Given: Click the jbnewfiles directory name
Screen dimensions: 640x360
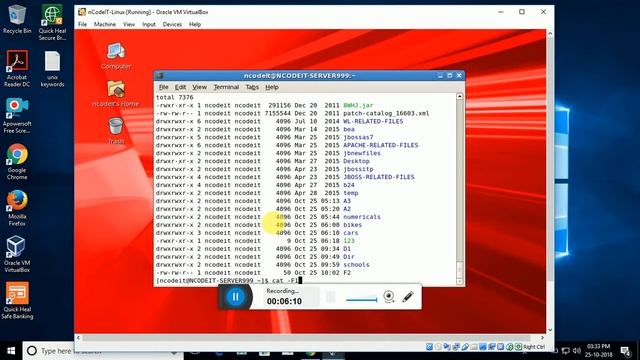Looking at the screenshot, I should pos(362,153).
